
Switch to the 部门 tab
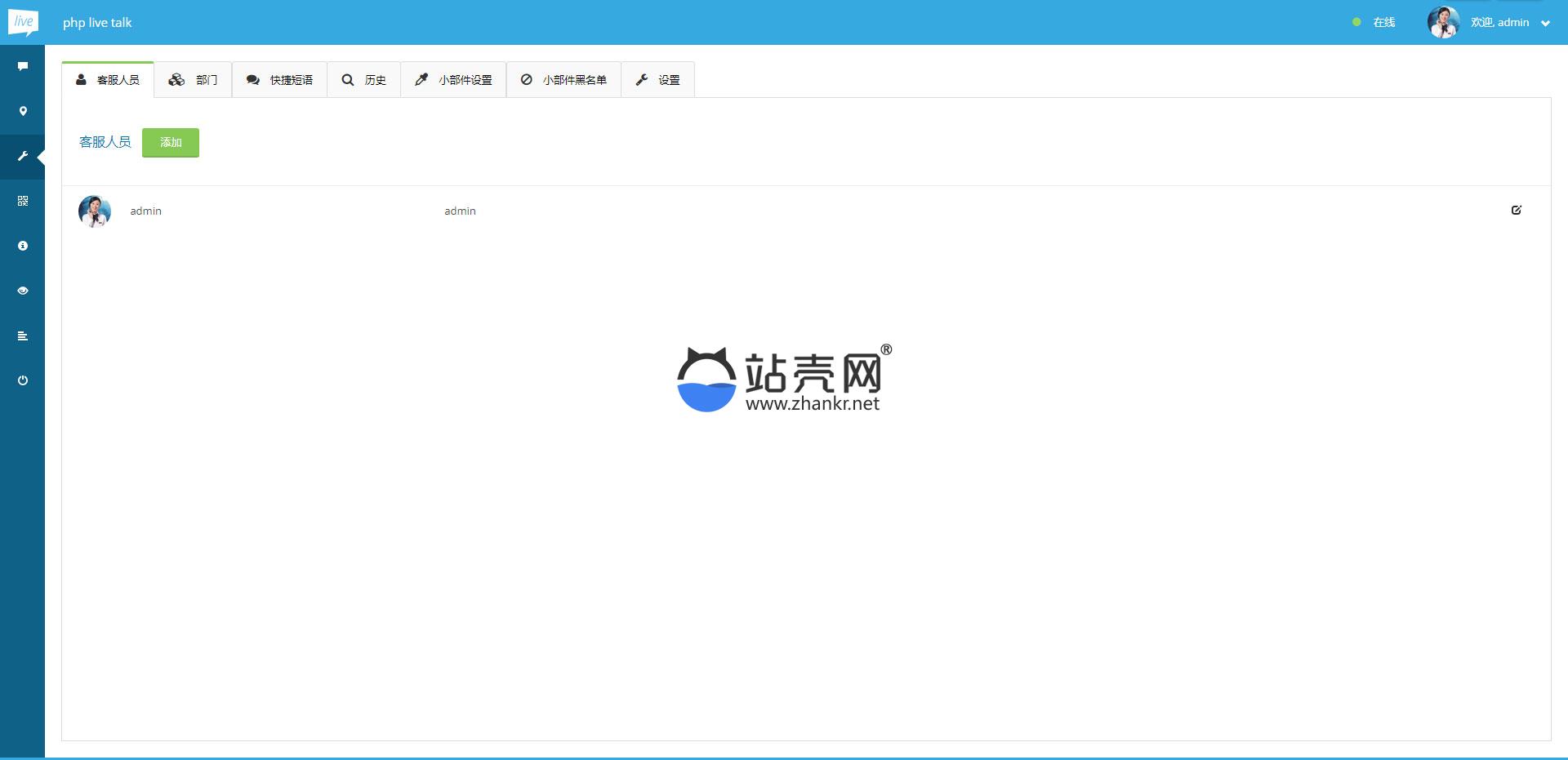click(194, 80)
